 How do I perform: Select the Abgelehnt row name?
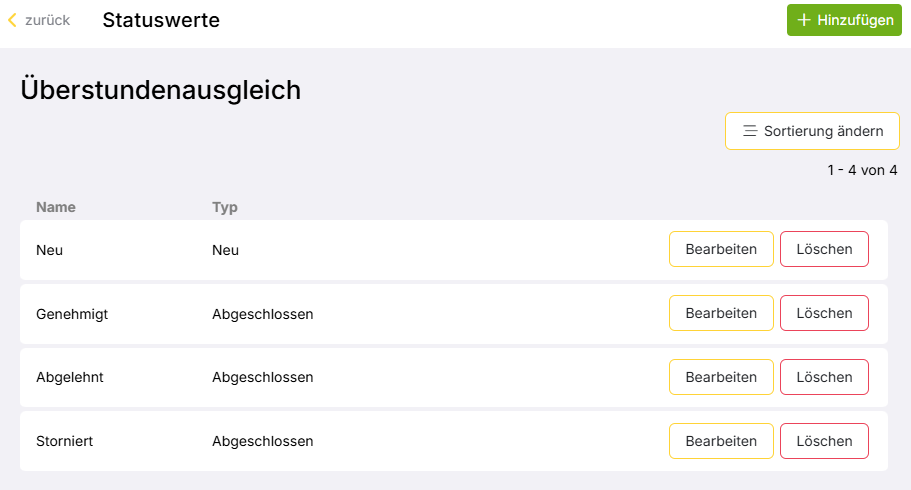(70, 378)
